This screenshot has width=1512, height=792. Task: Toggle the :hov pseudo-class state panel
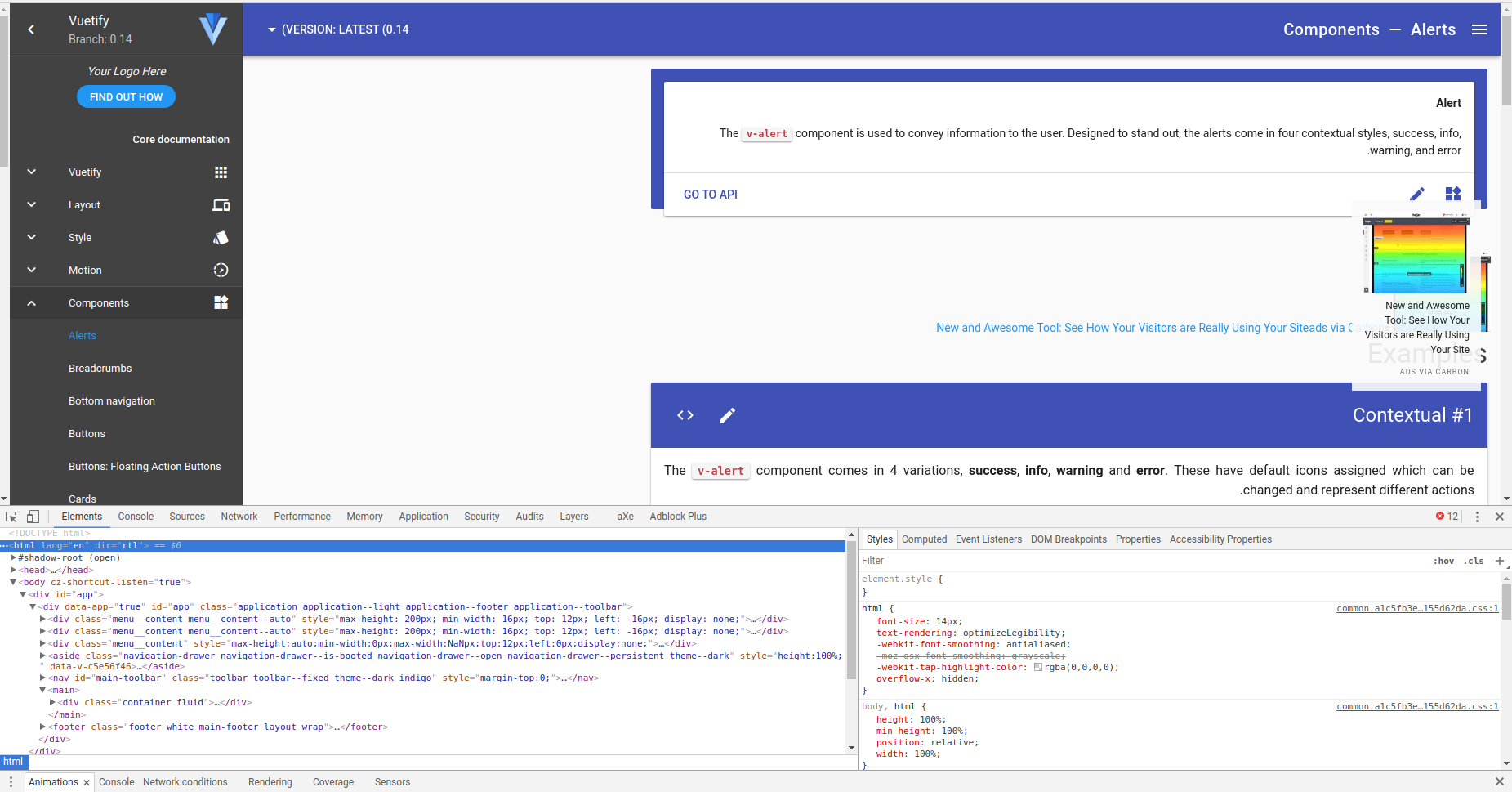tap(1443, 561)
